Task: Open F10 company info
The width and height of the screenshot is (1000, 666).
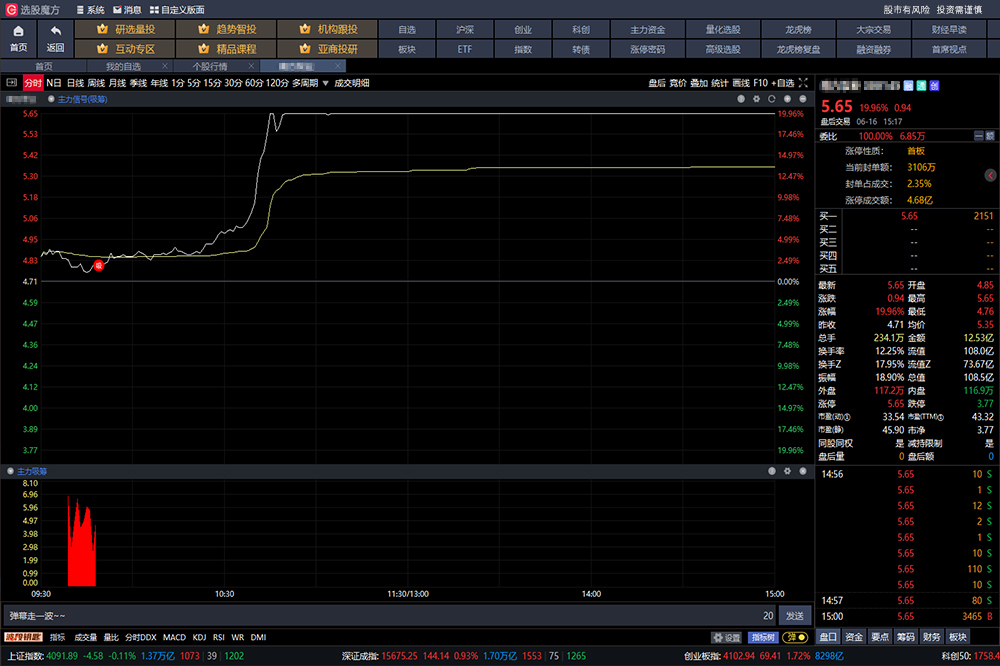Action: [x=760, y=83]
